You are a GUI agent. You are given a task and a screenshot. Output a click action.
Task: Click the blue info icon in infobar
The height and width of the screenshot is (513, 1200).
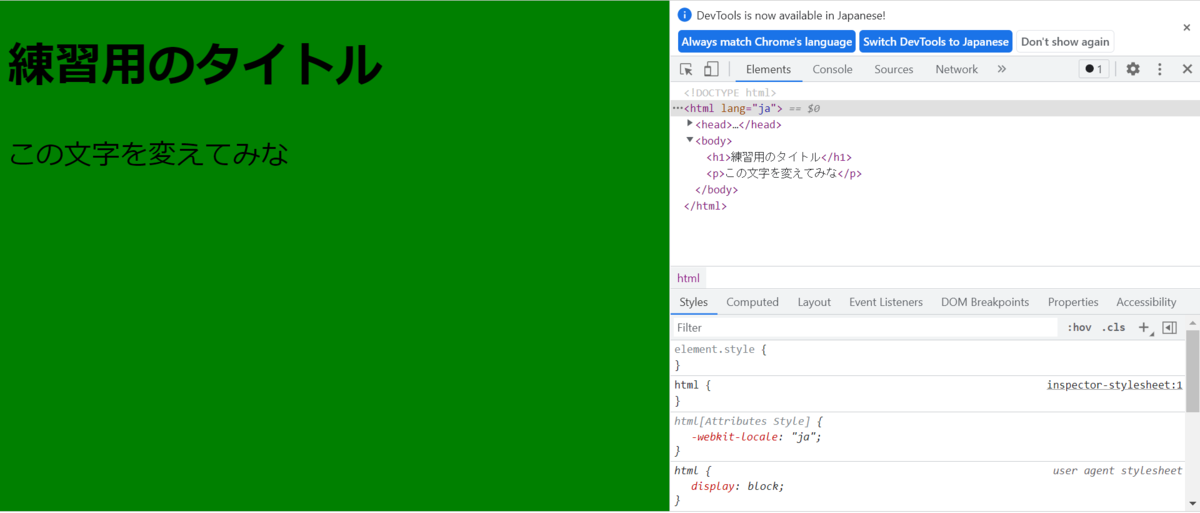685,15
